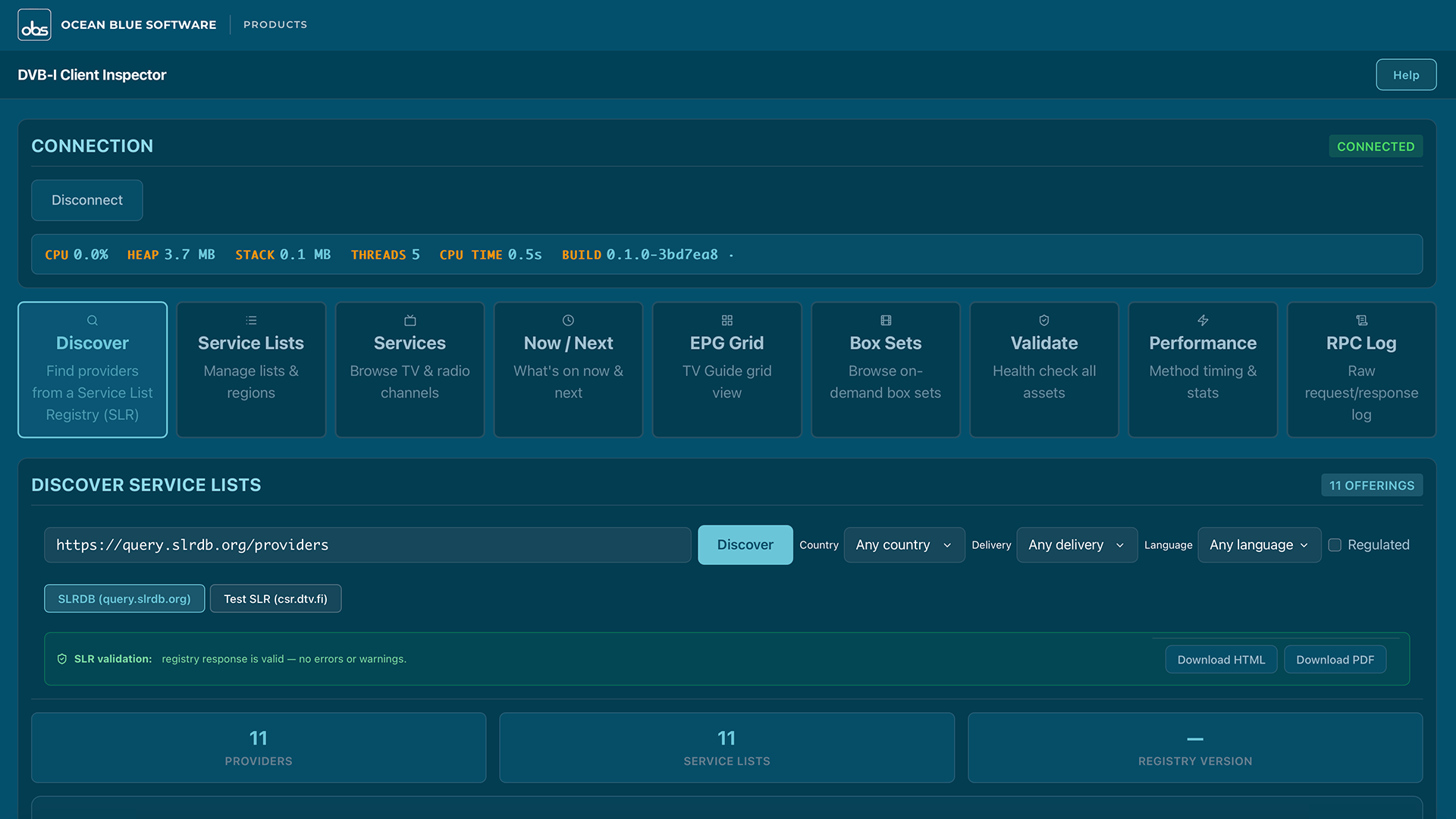
Task: Click the RPC Log scroll icon
Action: (1361, 321)
